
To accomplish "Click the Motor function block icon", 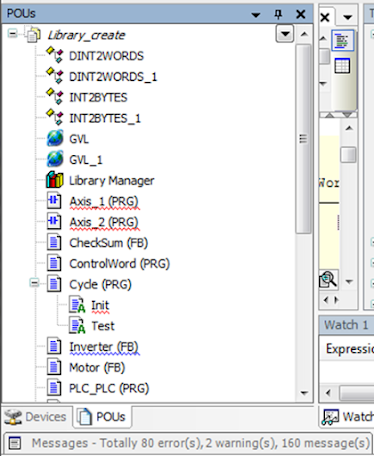I will tap(54, 367).
